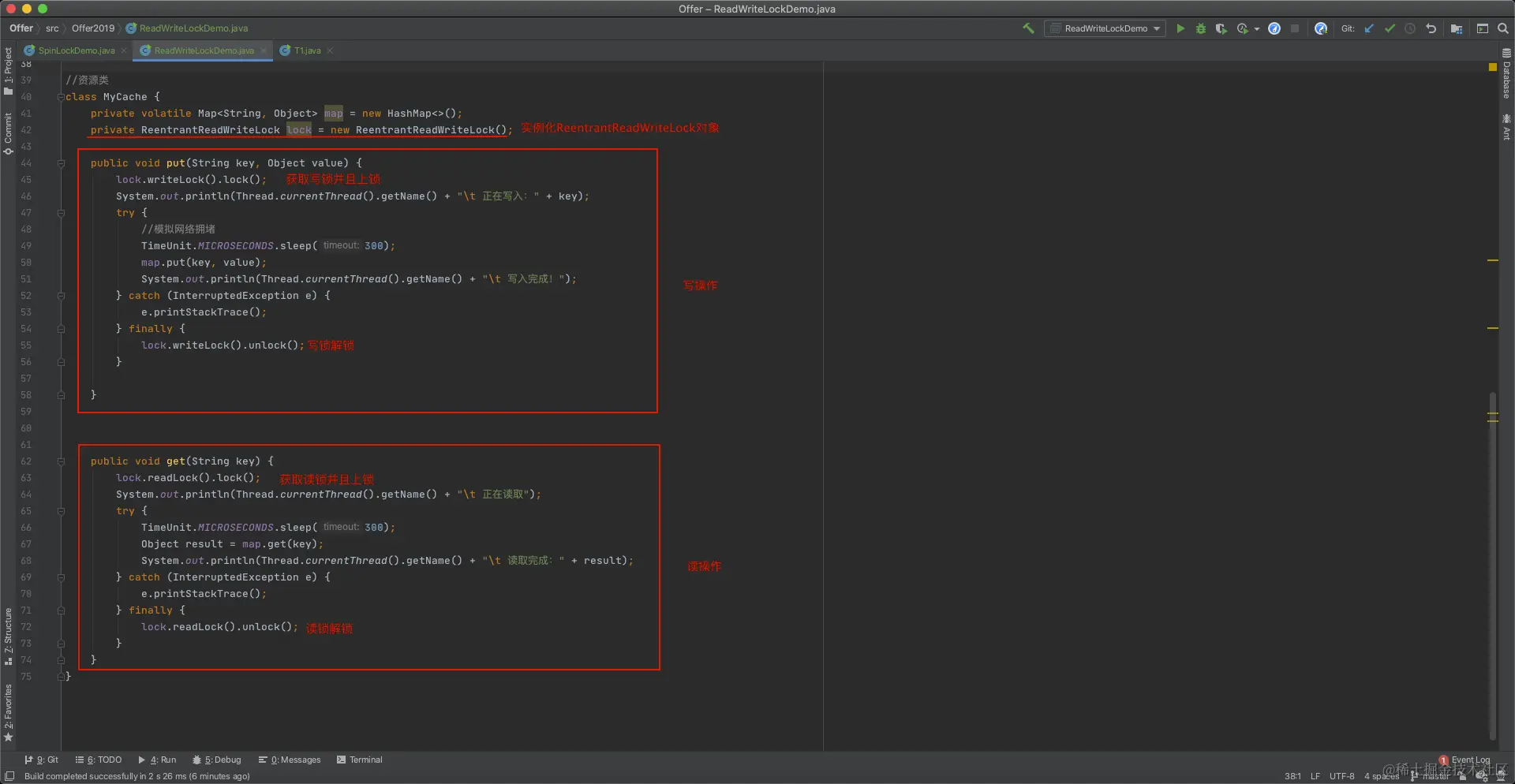Close the SpinLockDemo.java tab
This screenshot has width=1515, height=784.
click(124, 50)
